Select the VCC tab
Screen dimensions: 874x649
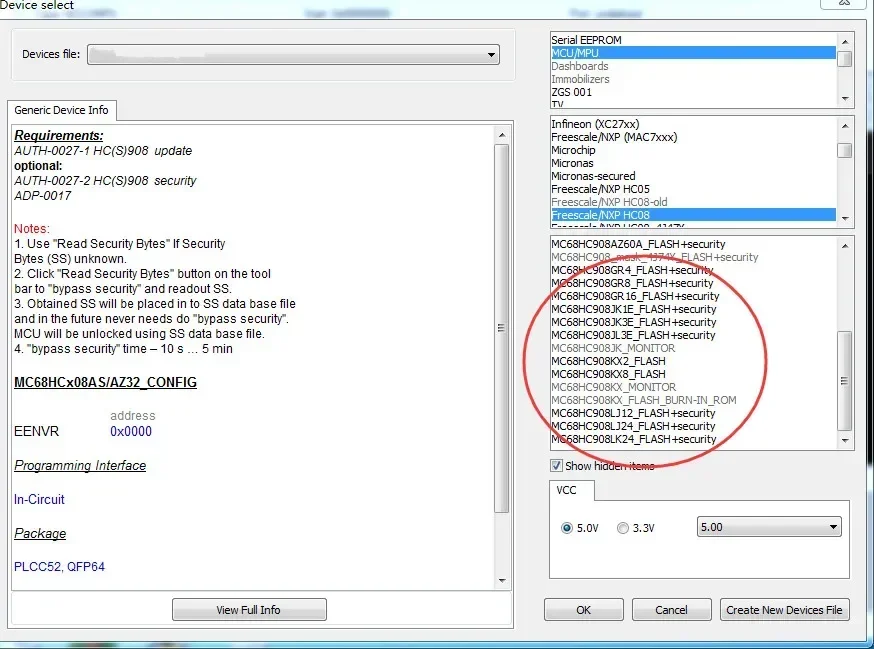coord(566,490)
